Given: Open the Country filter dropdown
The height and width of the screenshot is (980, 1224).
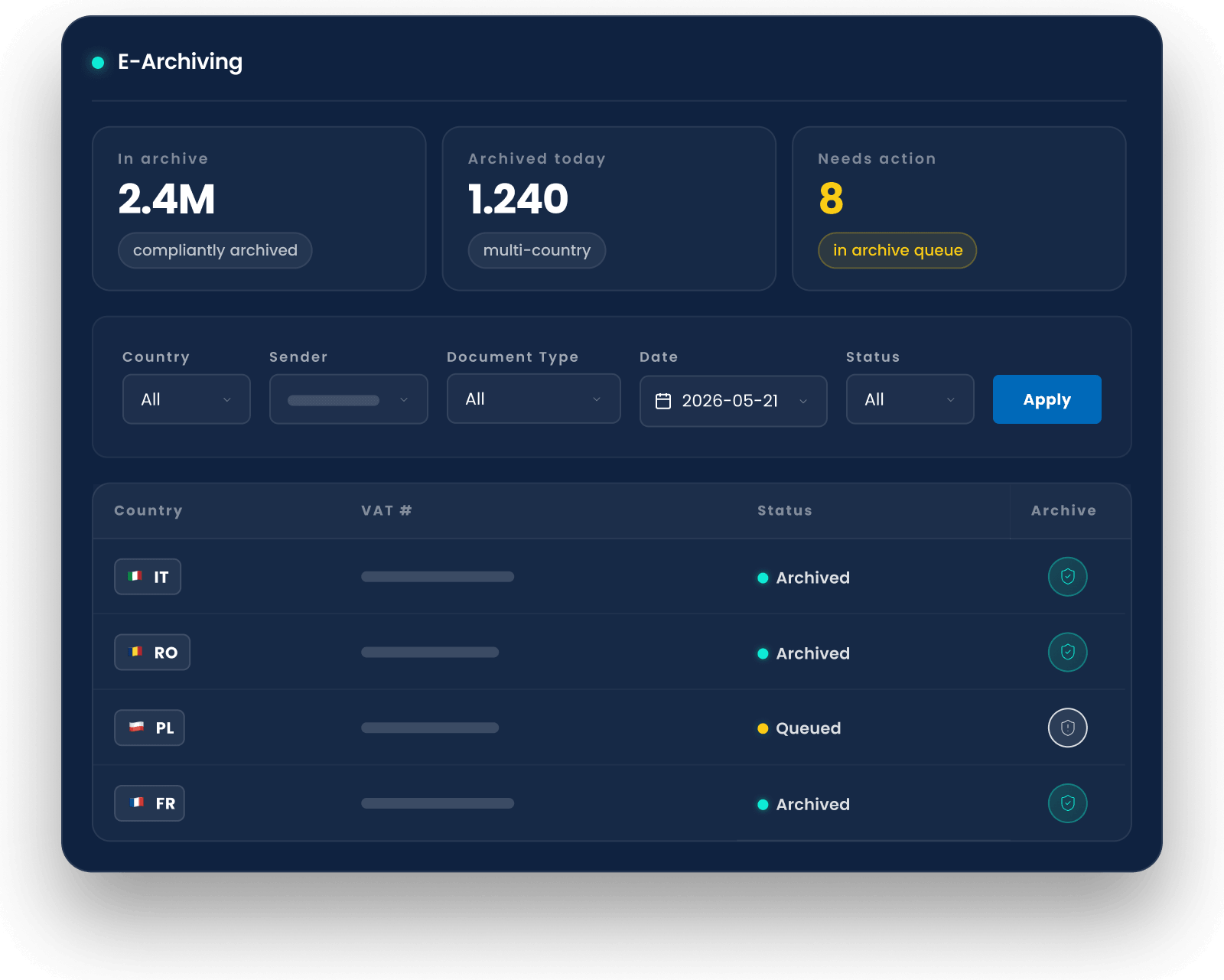Looking at the screenshot, I should click(x=187, y=399).
